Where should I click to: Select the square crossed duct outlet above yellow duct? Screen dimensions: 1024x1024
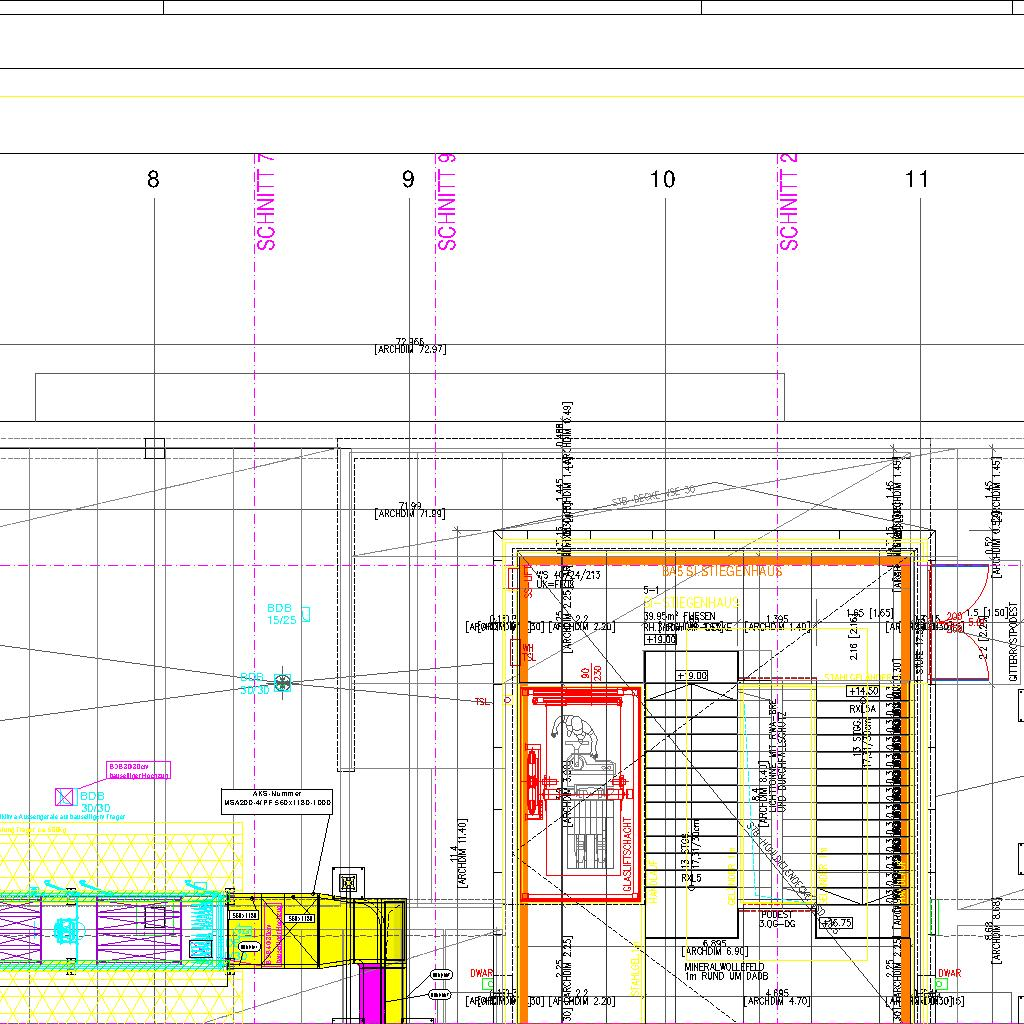348,883
